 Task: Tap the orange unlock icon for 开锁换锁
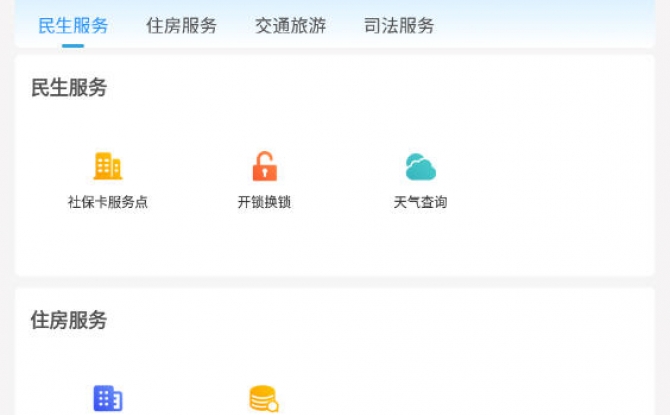pyautogui.click(x=264, y=166)
